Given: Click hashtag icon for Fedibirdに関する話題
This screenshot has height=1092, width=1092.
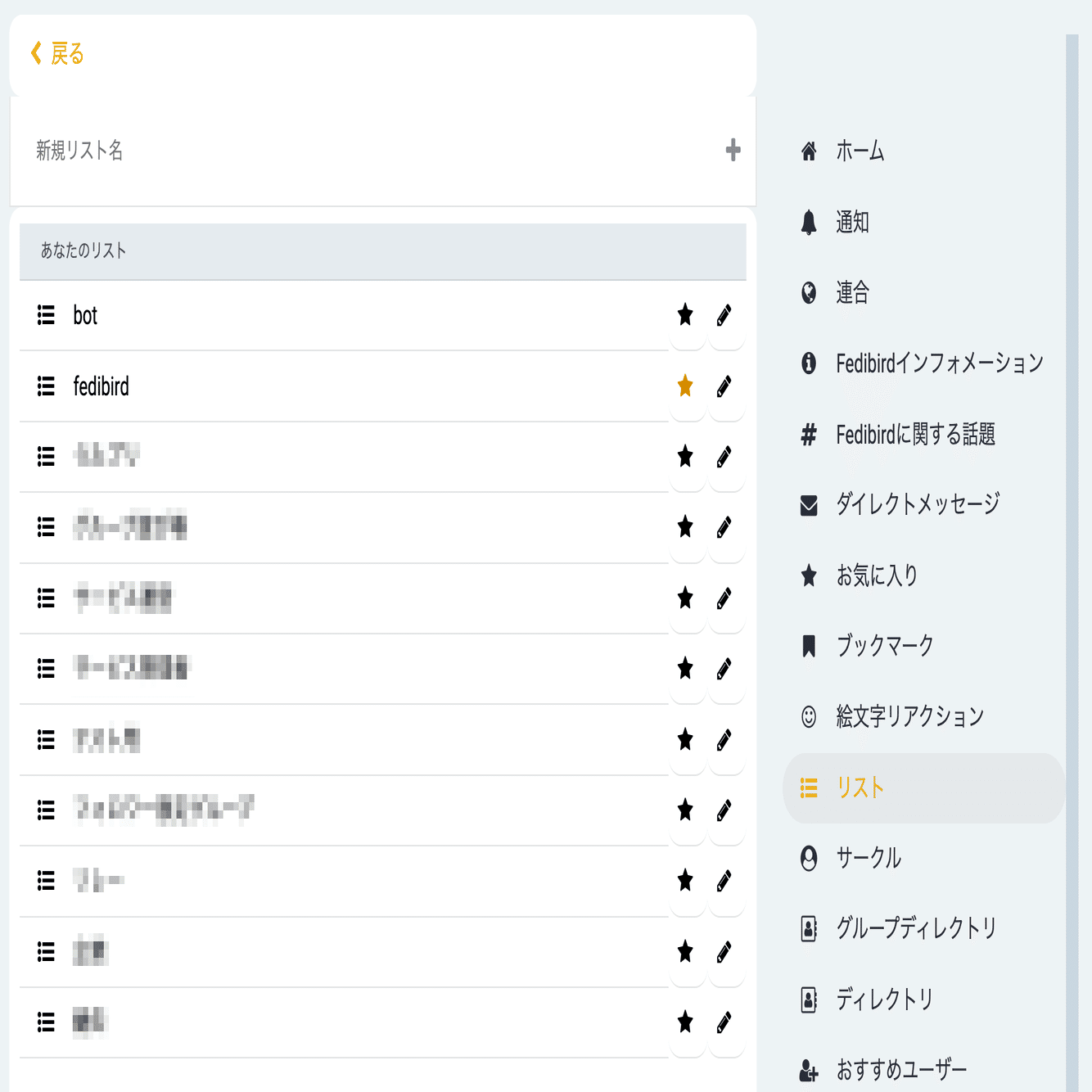Looking at the screenshot, I should coord(809,434).
